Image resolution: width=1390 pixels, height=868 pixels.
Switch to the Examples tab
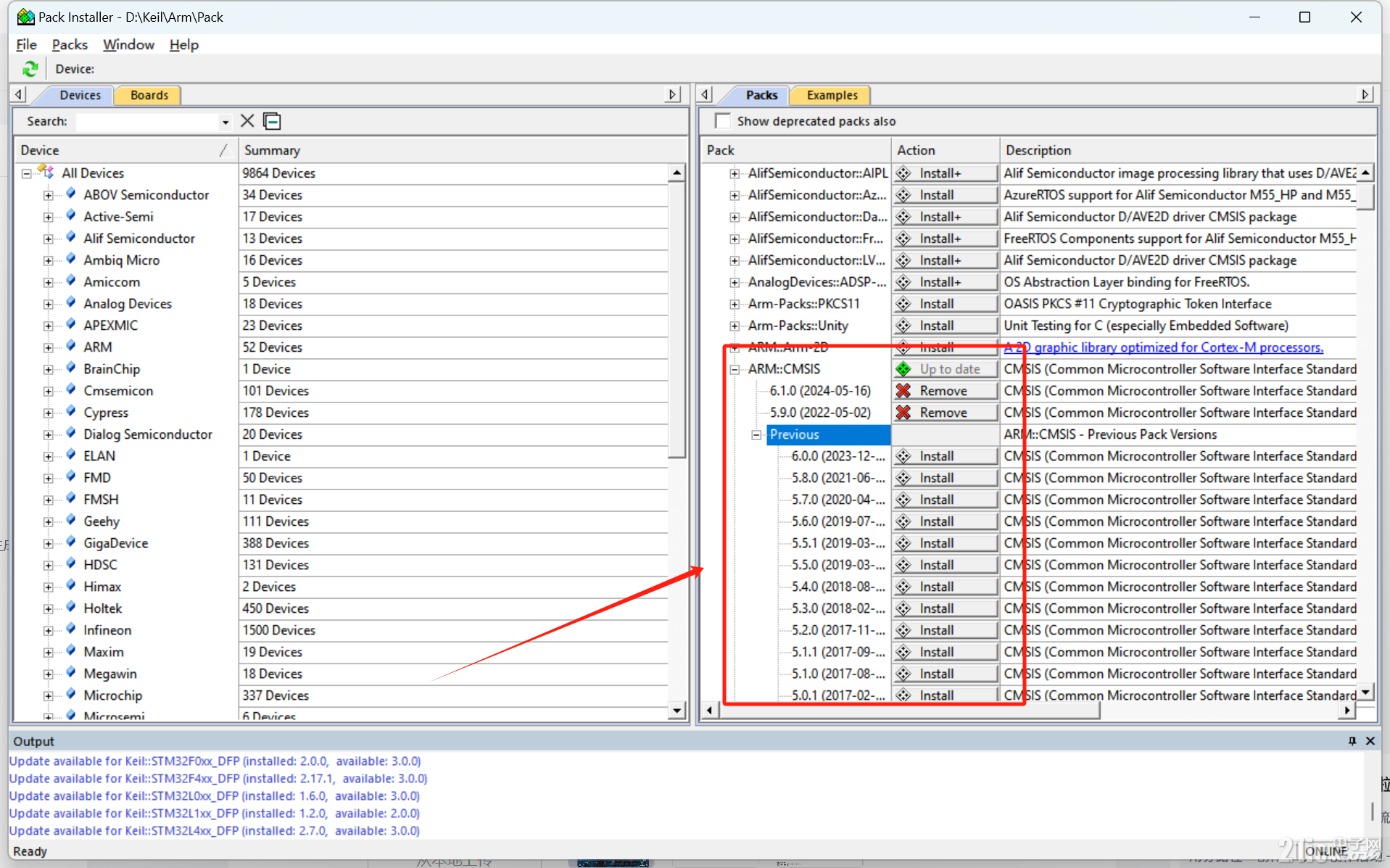pos(832,95)
